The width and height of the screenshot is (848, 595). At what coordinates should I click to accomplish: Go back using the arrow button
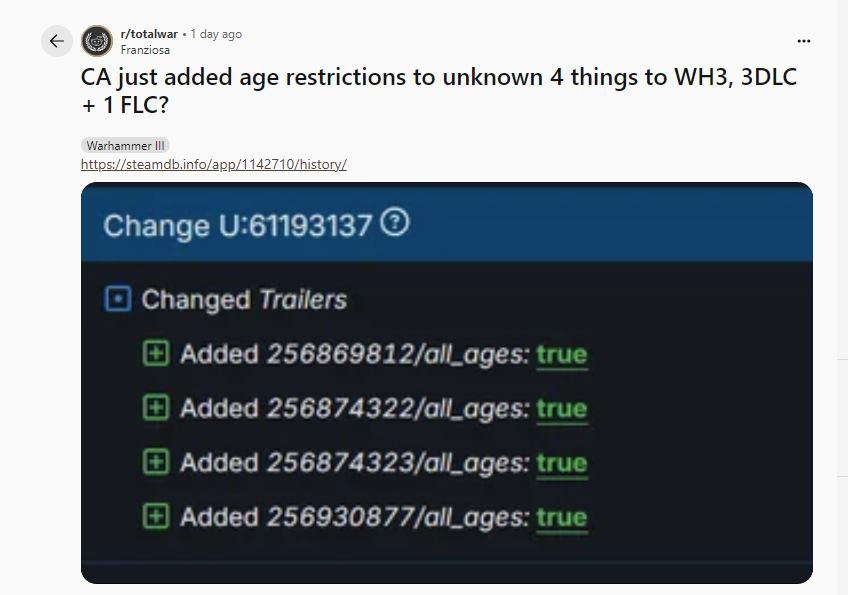[x=57, y=41]
